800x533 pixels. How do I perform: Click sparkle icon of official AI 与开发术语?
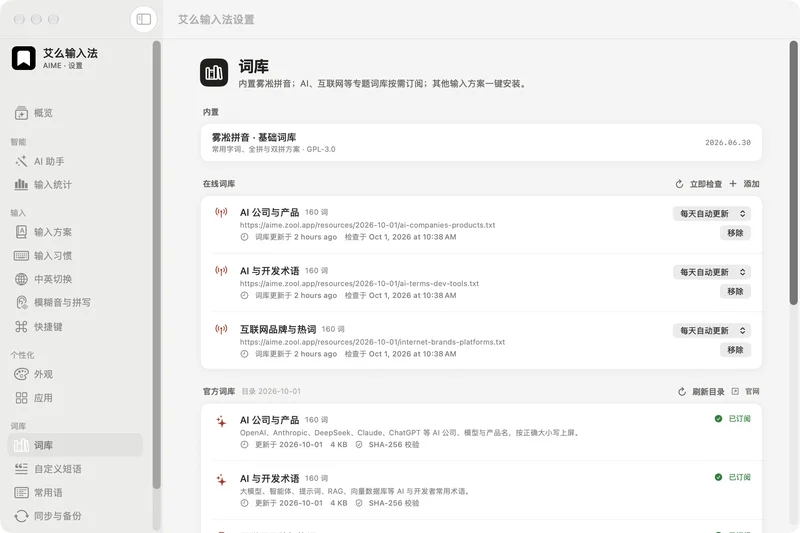coord(221,479)
